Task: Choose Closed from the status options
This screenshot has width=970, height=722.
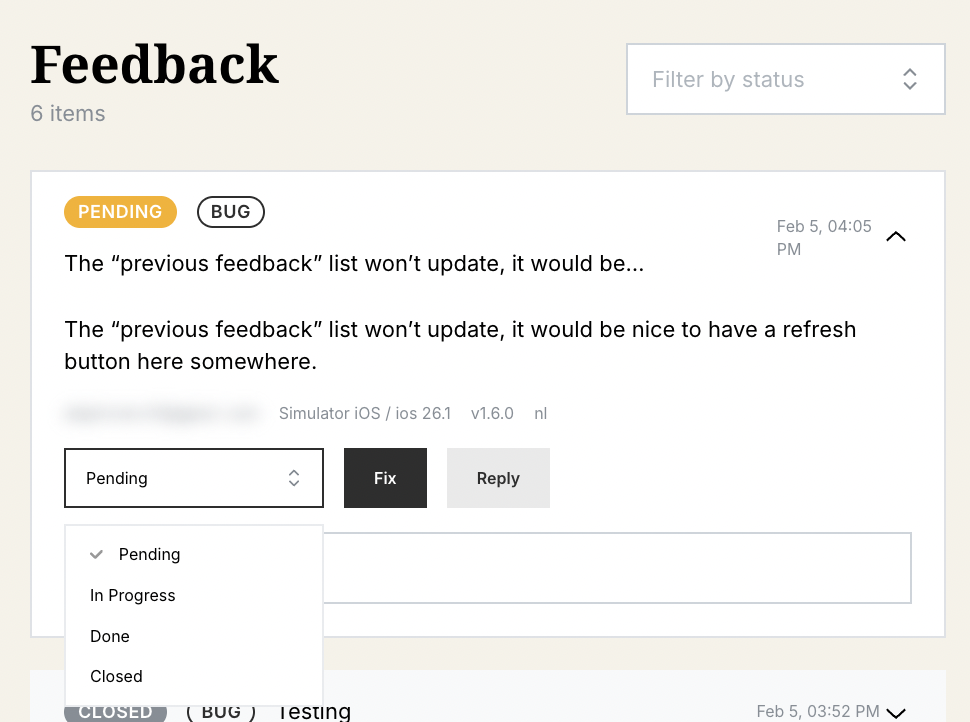Action: pos(116,676)
